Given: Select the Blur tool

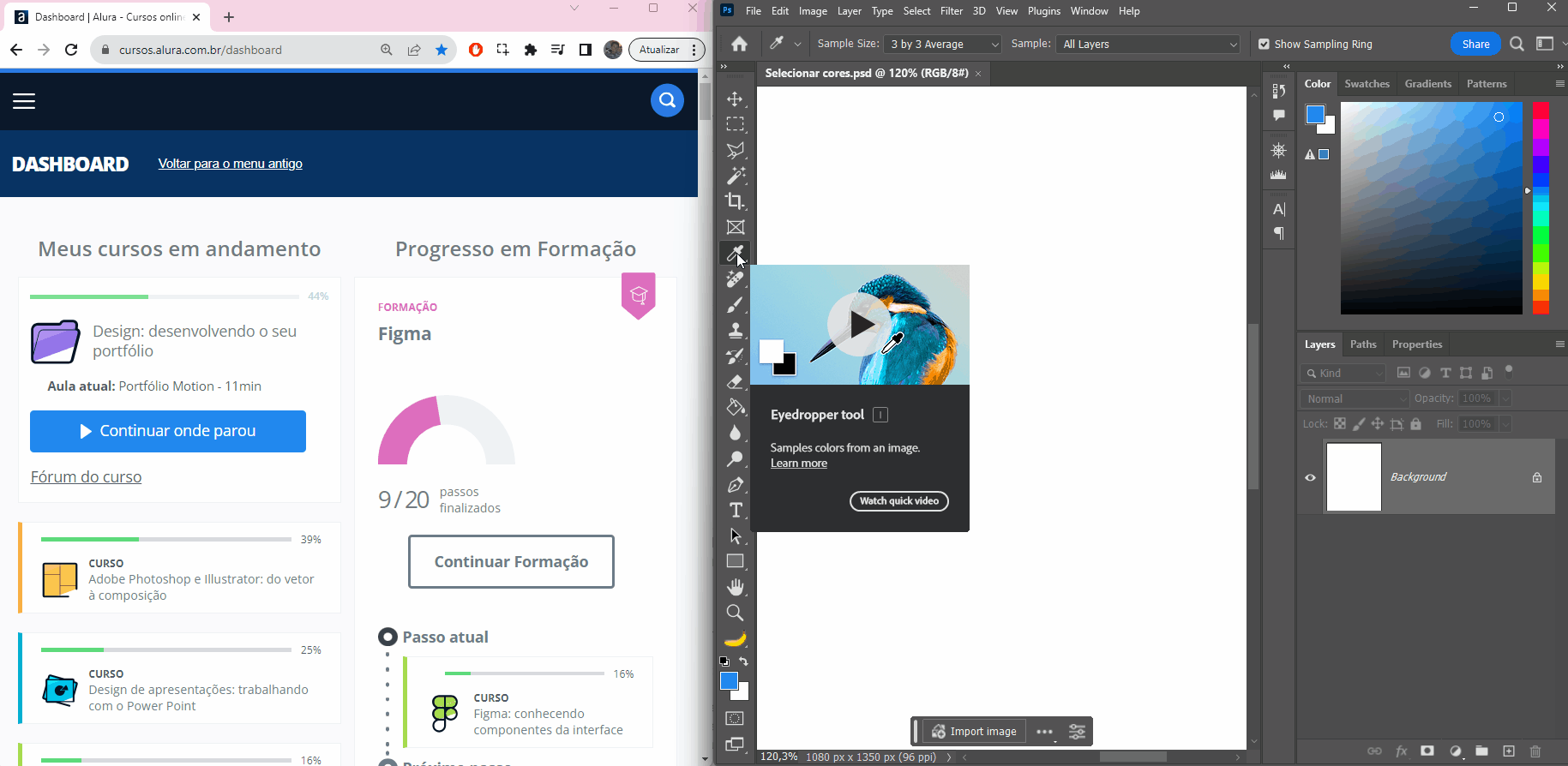Looking at the screenshot, I should (735, 433).
